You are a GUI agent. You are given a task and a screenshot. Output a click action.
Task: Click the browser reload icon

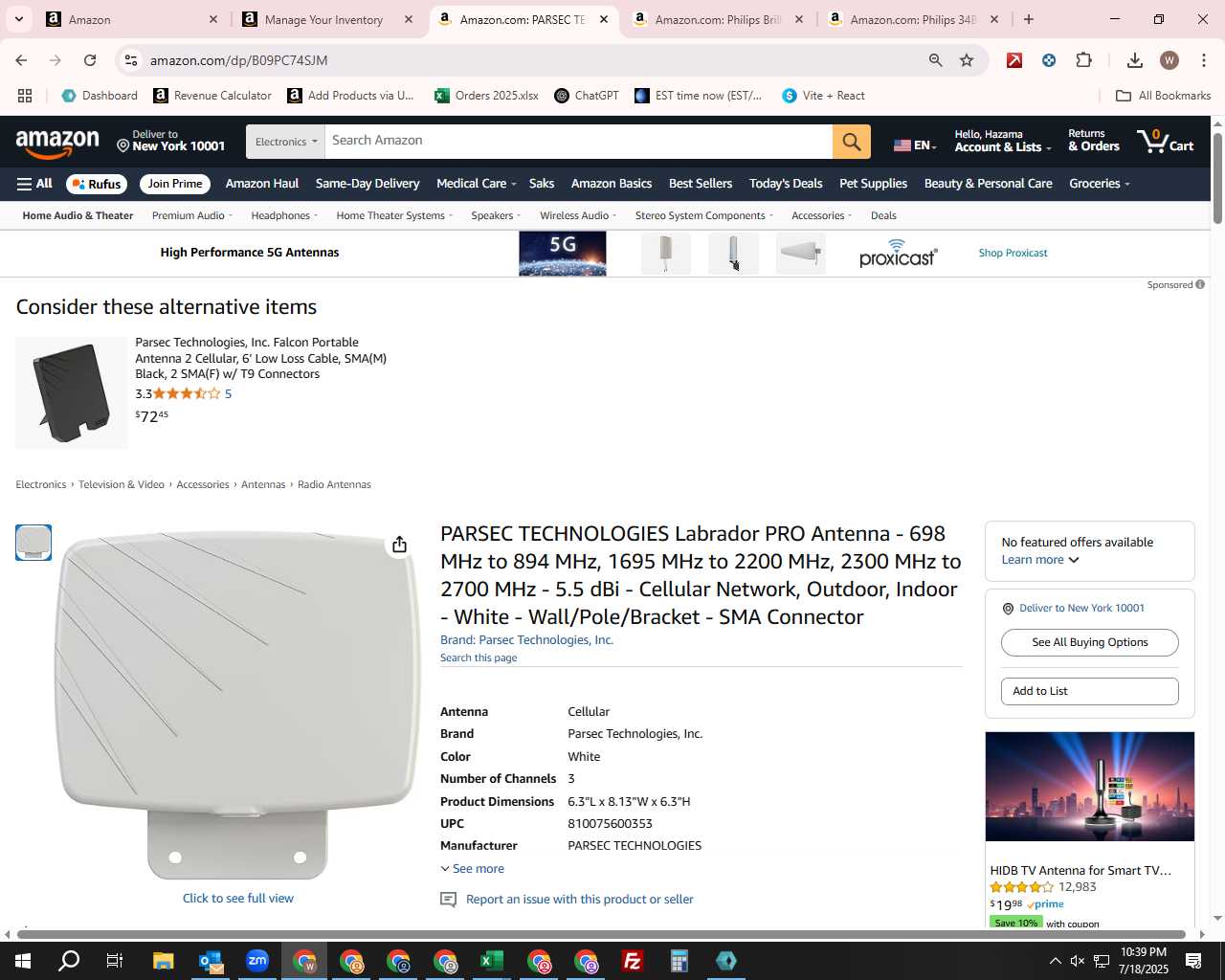pyautogui.click(x=90, y=60)
